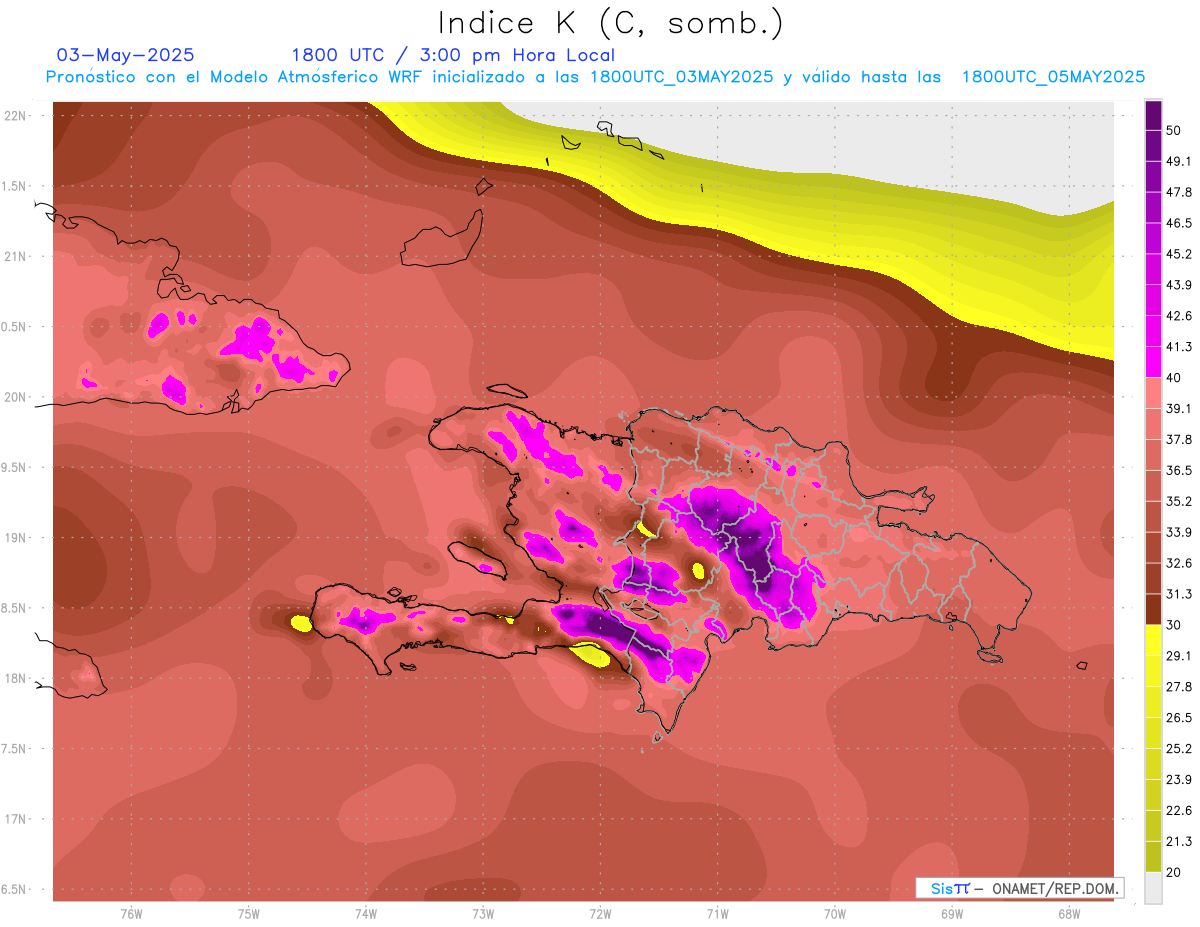Click the 'Pronóstico con el Modelo Atmosferico WRF' line
1200x927 pixels.
pos(595,77)
